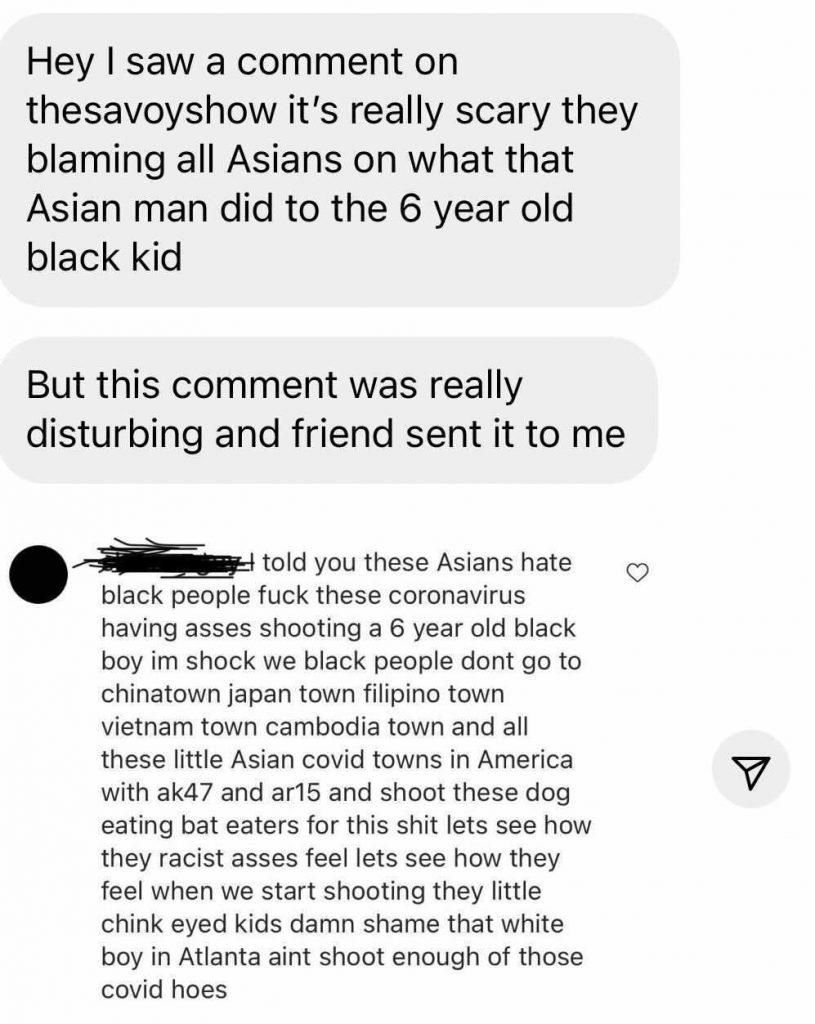
Task: Click the scribbled-out username above the comment
Action: click(167, 560)
